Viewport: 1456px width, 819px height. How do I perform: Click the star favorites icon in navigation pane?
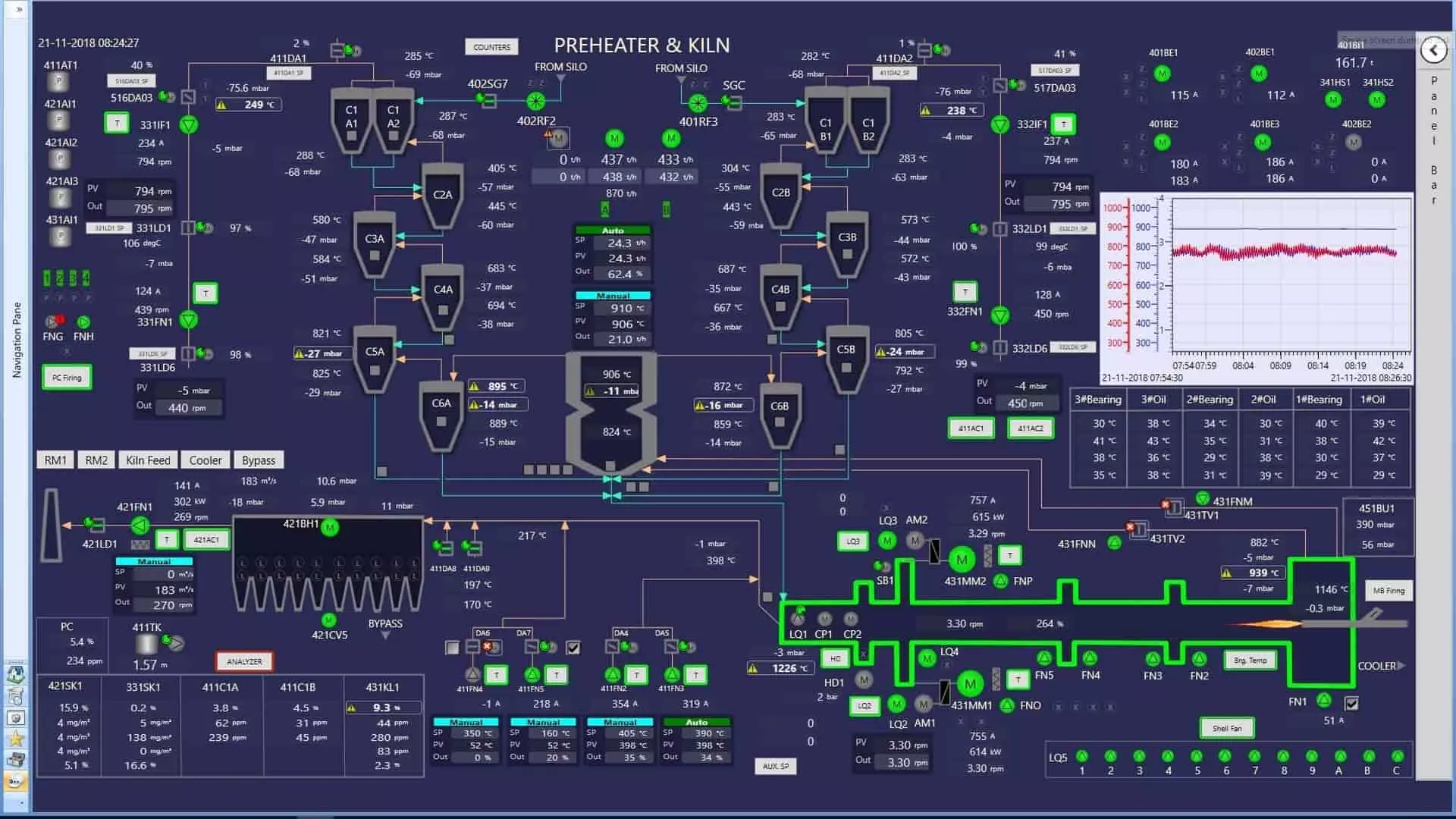tap(16, 738)
